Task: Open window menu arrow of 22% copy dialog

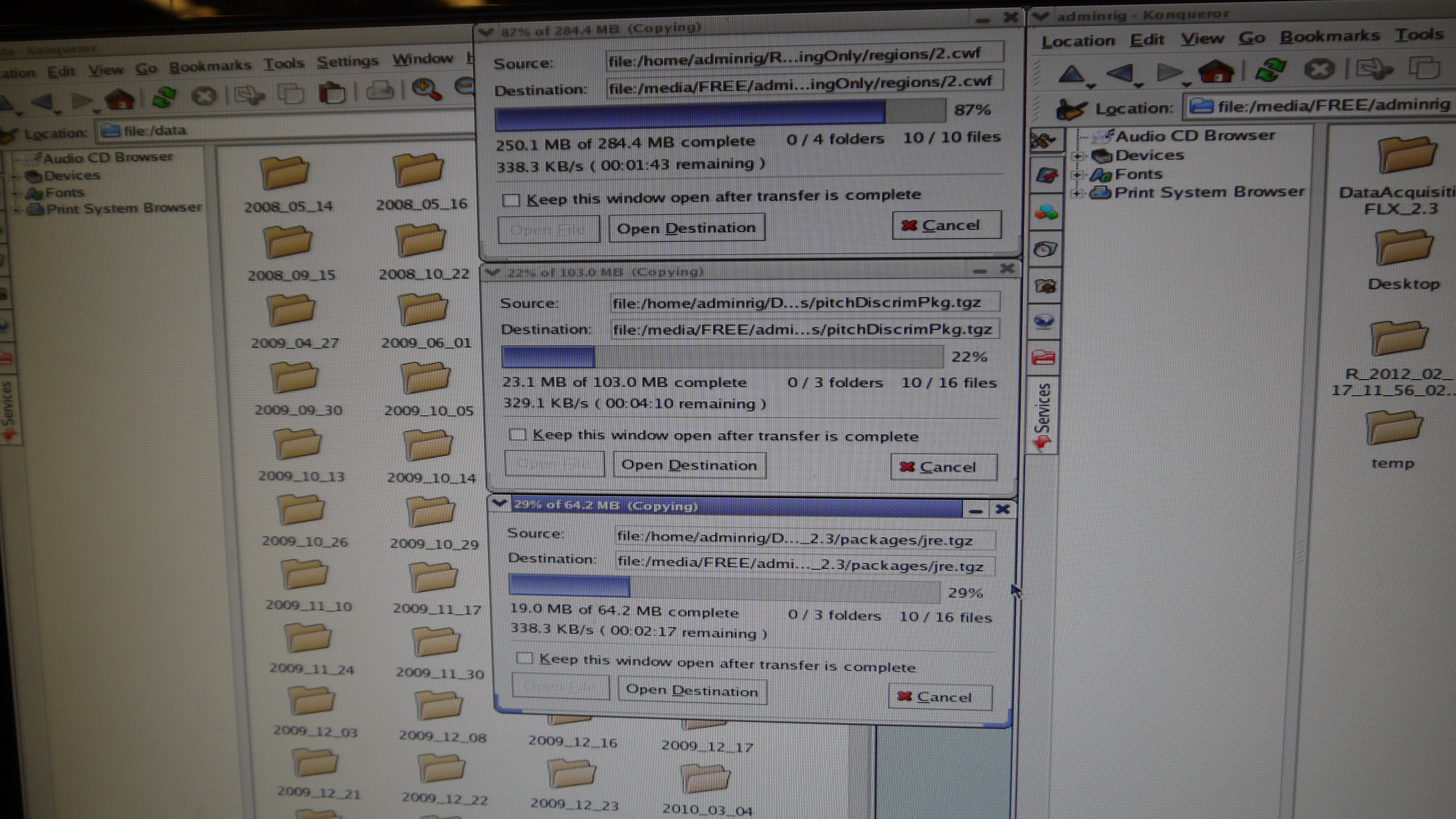Action: [x=493, y=273]
